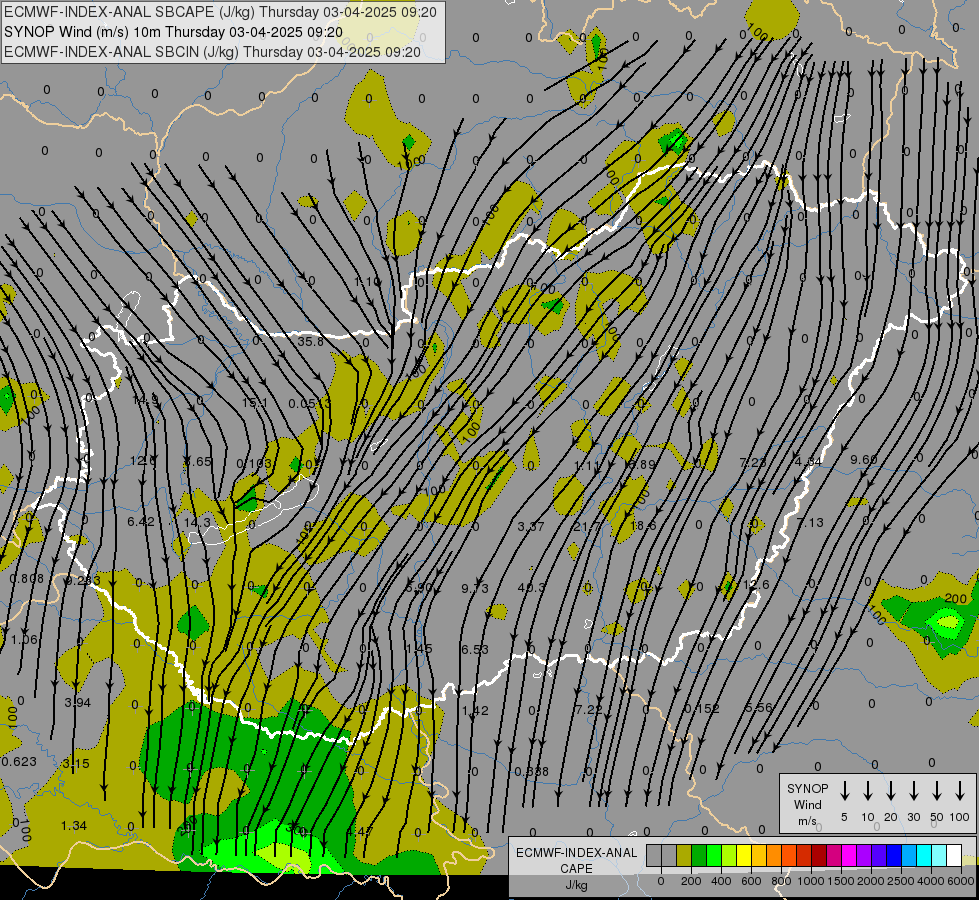This screenshot has height=900, width=979.
Task: Click the map value '21.7'
Action: 587,527
